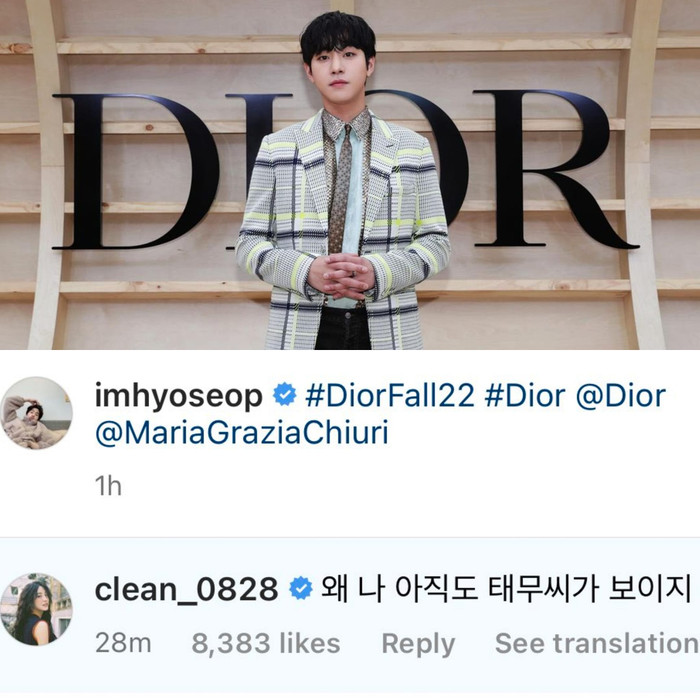Click the DIOR logo letter R in photo
The image size is (700, 700).
(554, 169)
